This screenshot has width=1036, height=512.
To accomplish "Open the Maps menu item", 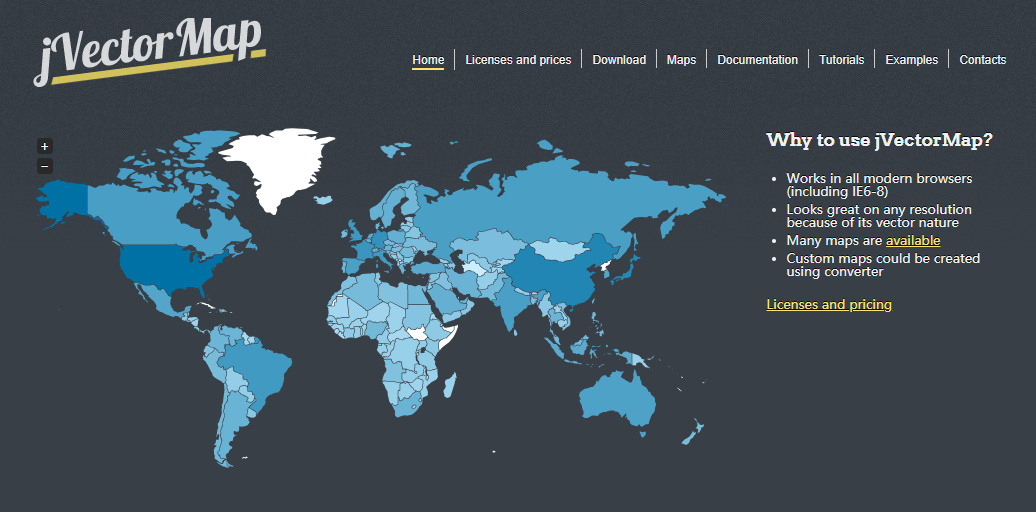I will coord(681,59).
